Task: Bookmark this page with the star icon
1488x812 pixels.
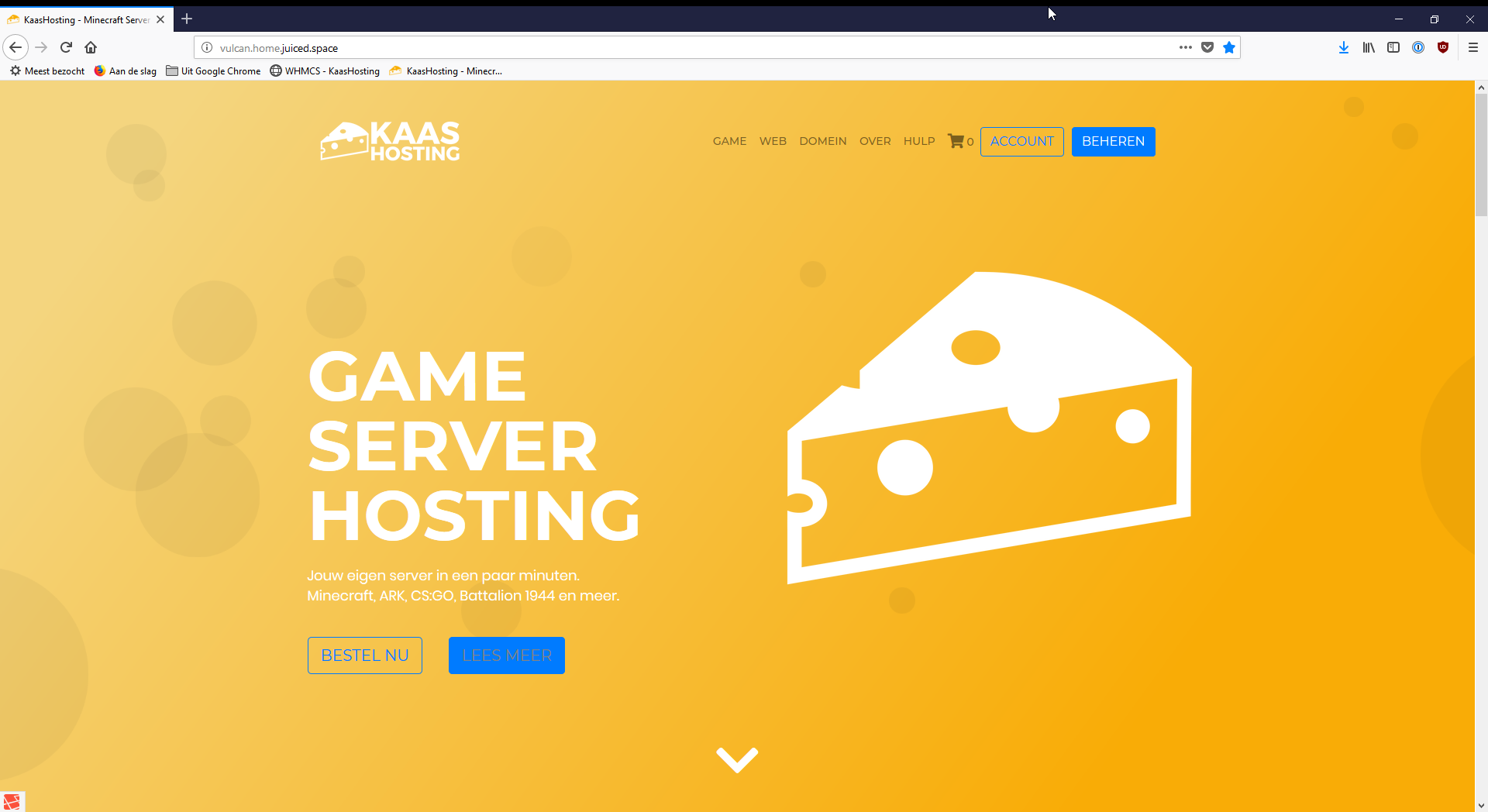Action: [x=1229, y=47]
